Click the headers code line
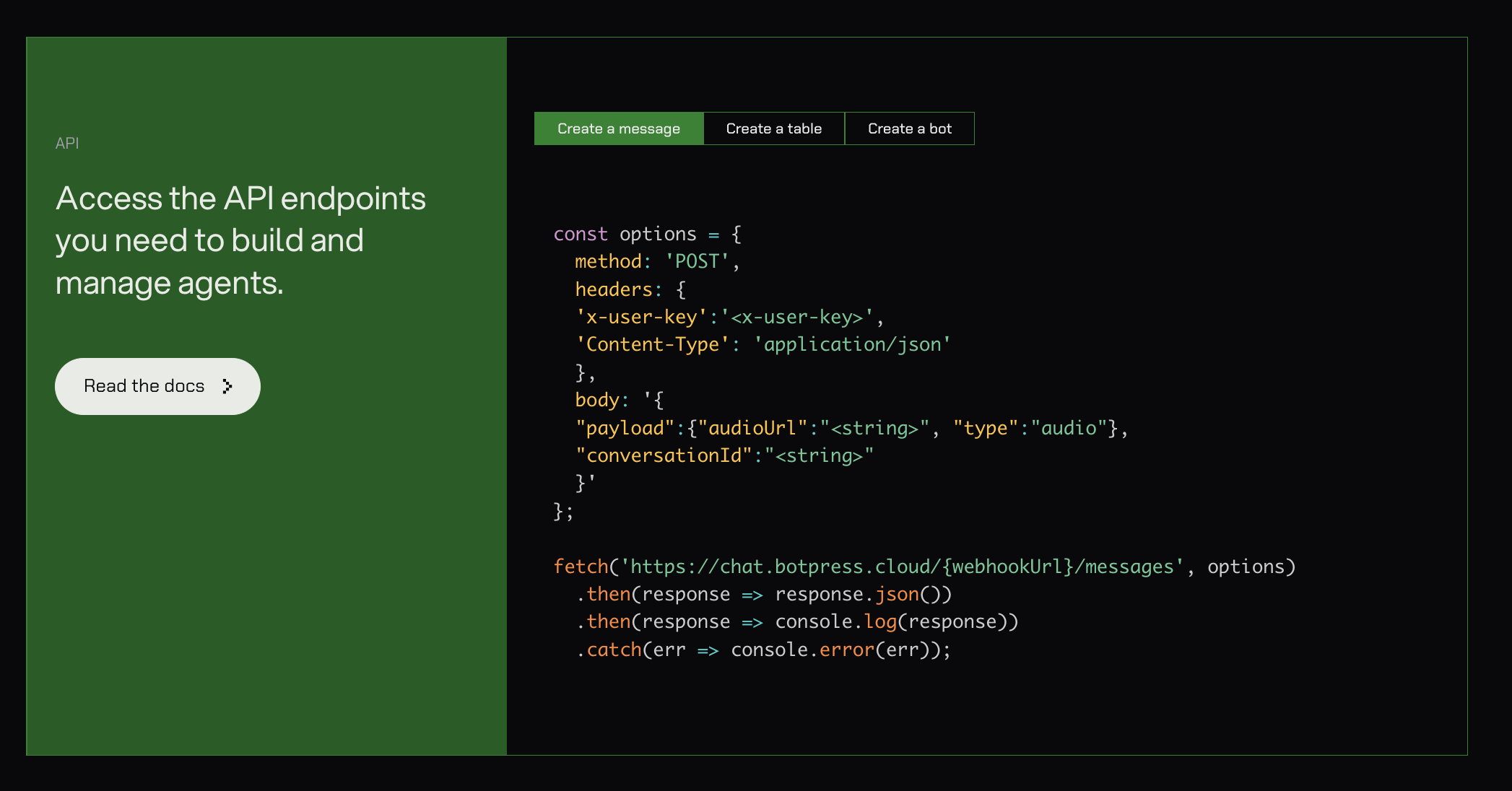 click(630, 289)
